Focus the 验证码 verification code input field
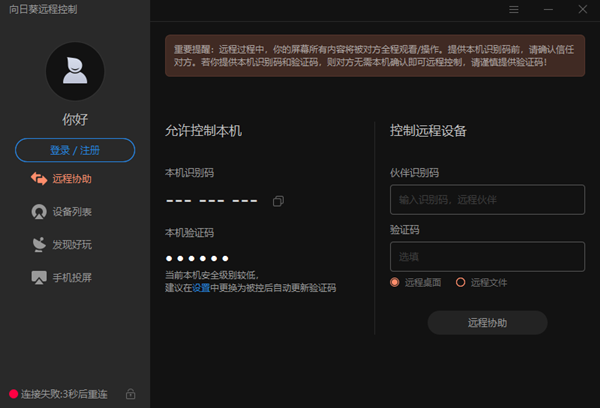The height and width of the screenshot is (408, 600). pyautogui.click(x=487, y=256)
